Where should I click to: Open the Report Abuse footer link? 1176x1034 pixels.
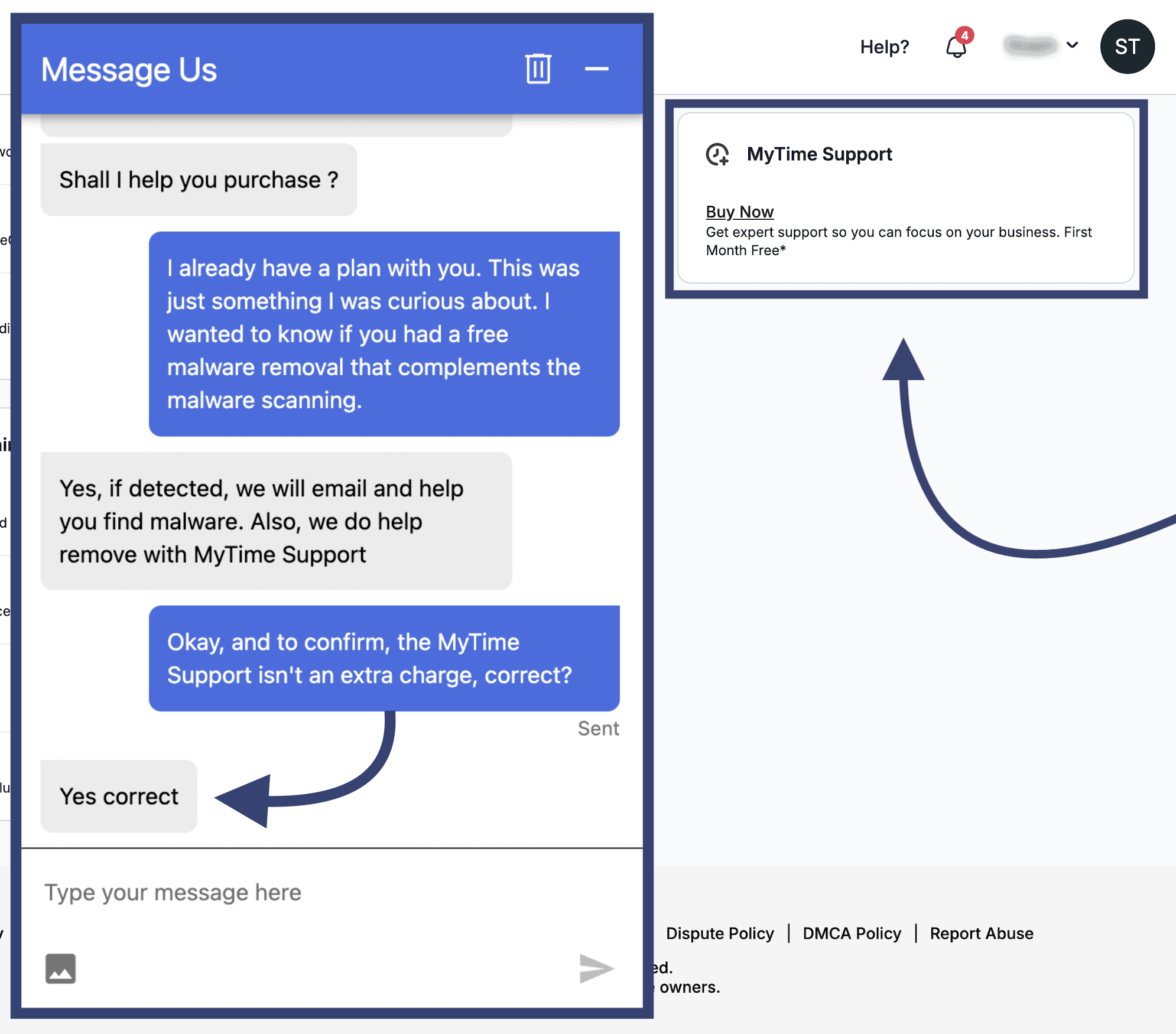981,933
